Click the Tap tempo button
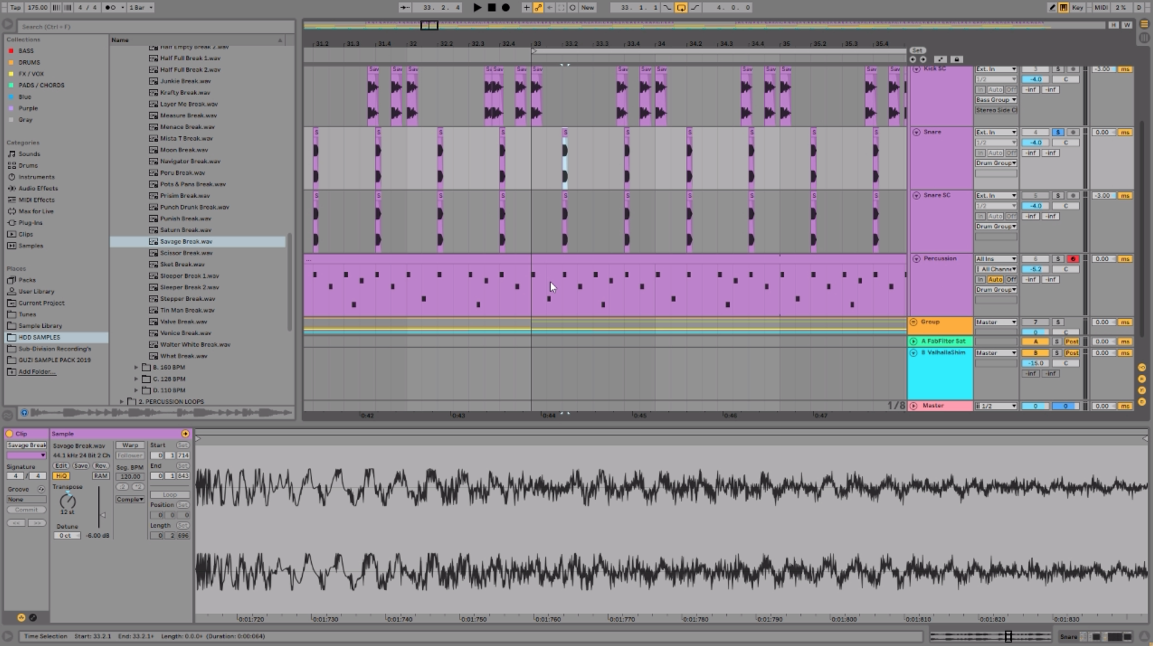The height and width of the screenshot is (646, 1153). click(x=15, y=7)
